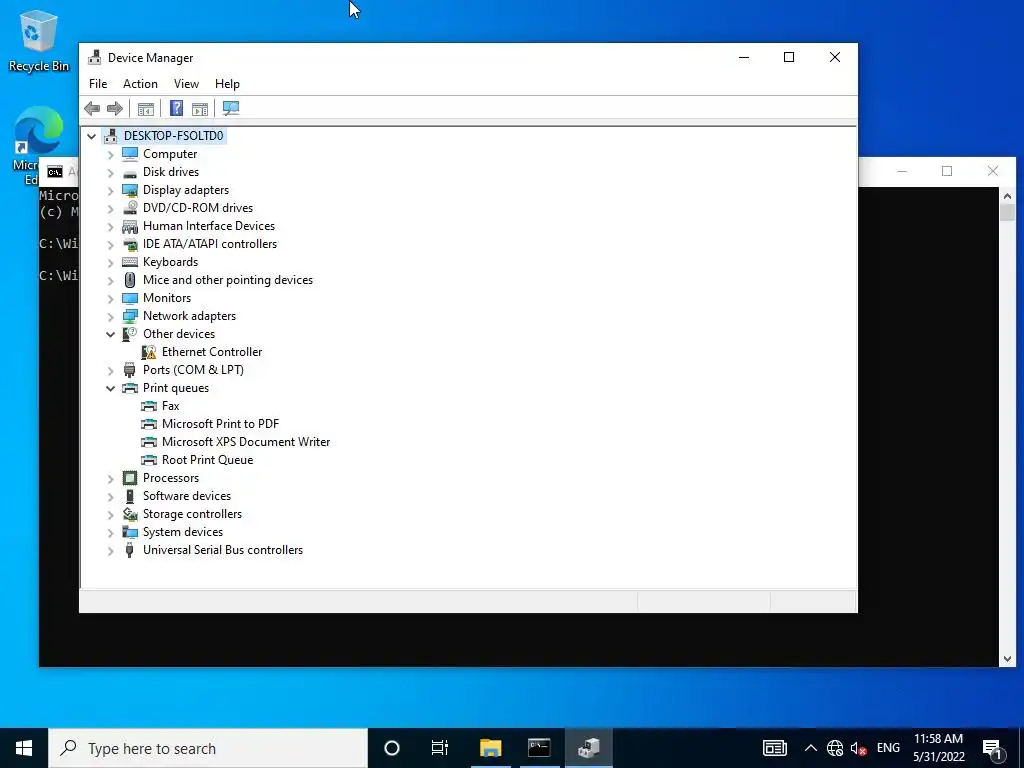The image size is (1024, 768).
Task: Click the Back arrow toolbar icon
Action: click(92, 108)
